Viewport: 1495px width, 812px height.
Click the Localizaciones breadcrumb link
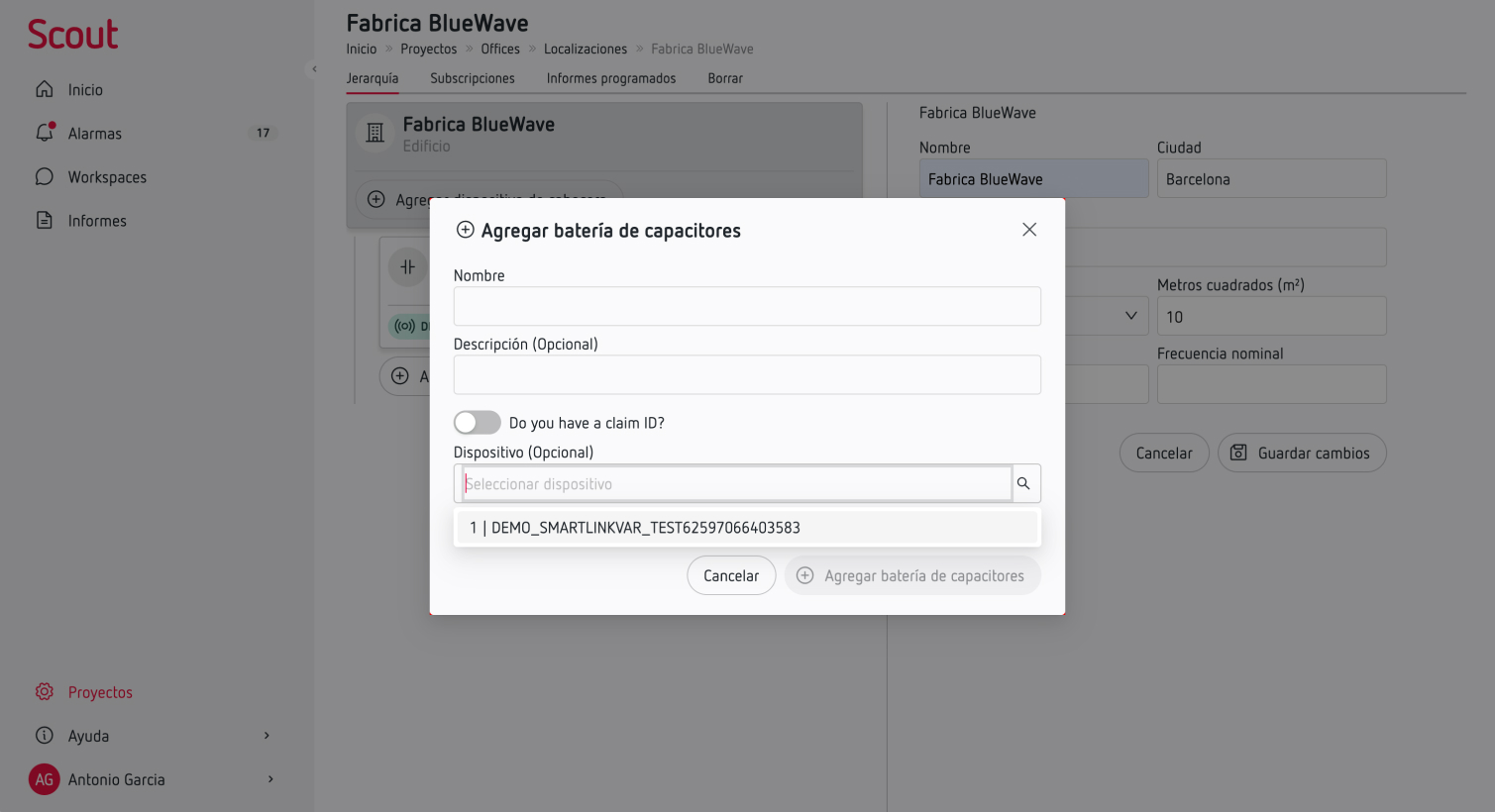(586, 49)
